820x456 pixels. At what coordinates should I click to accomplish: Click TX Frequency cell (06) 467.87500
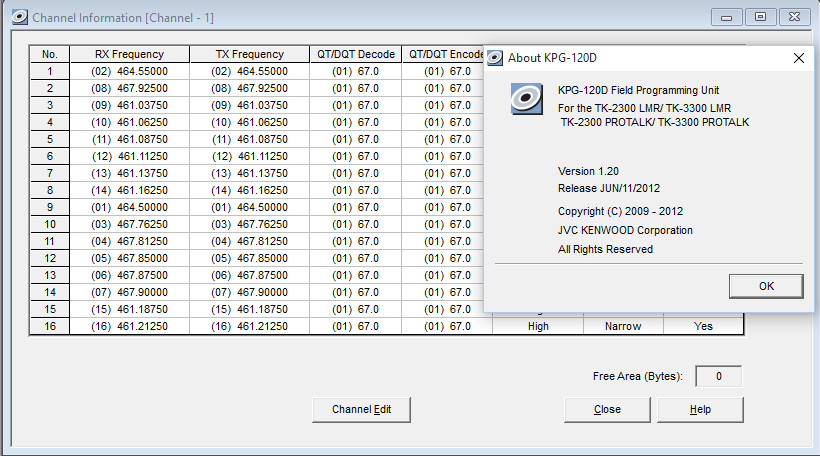click(249, 275)
